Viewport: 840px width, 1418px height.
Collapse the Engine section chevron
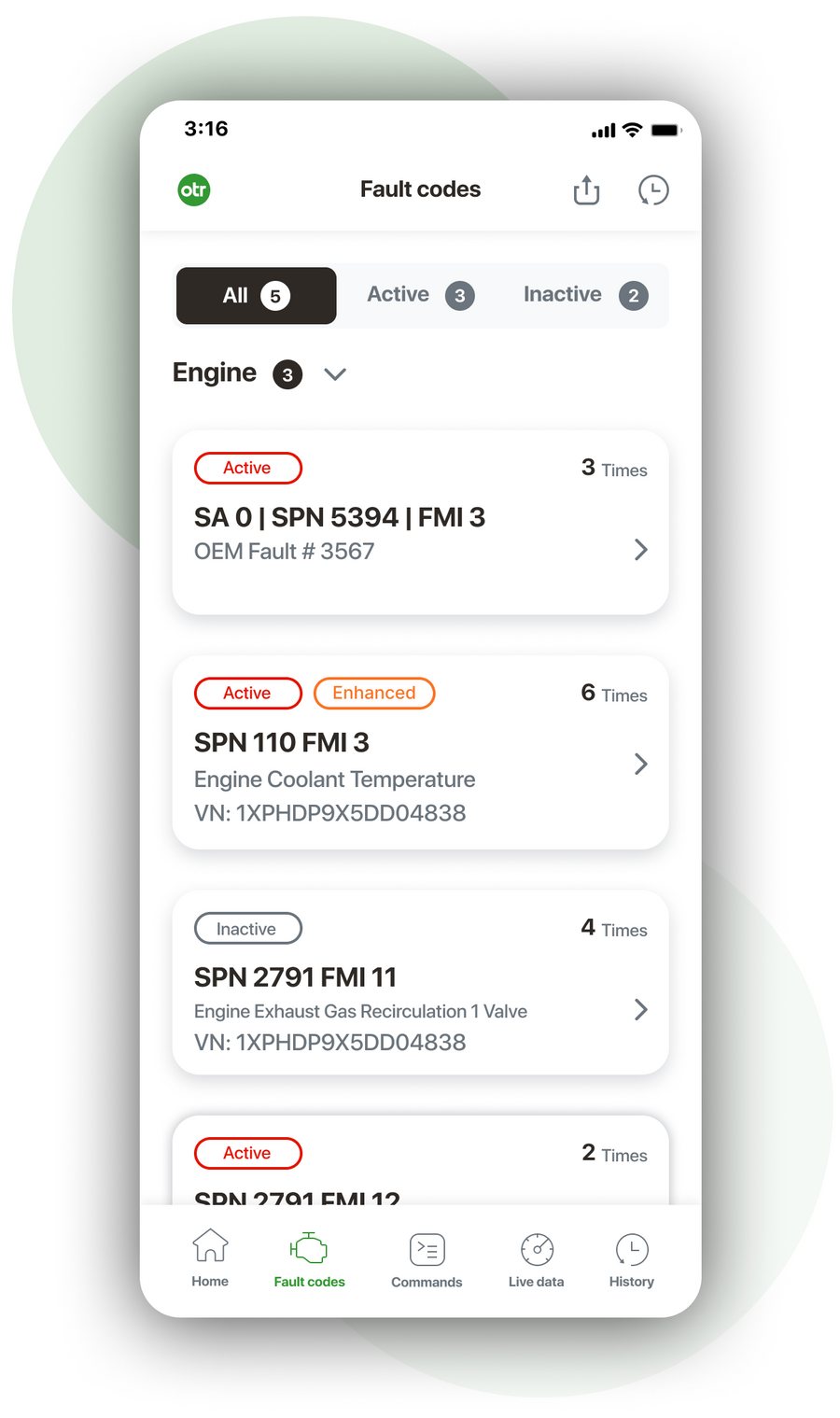[335, 374]
